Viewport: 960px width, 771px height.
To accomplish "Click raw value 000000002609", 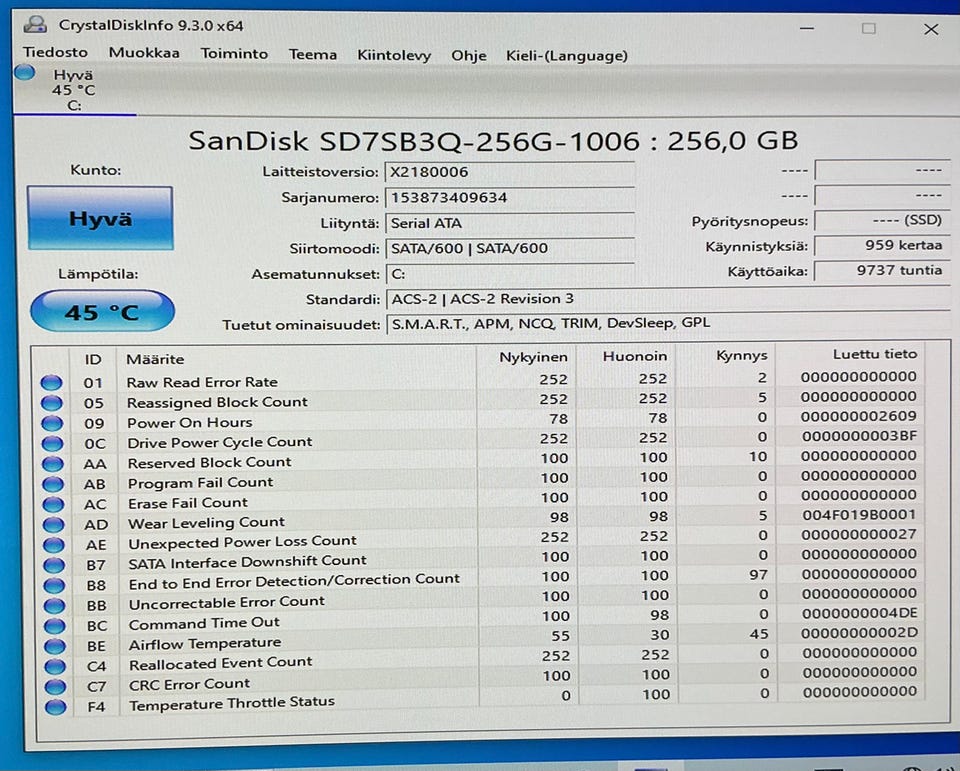I will coord(858,416).
